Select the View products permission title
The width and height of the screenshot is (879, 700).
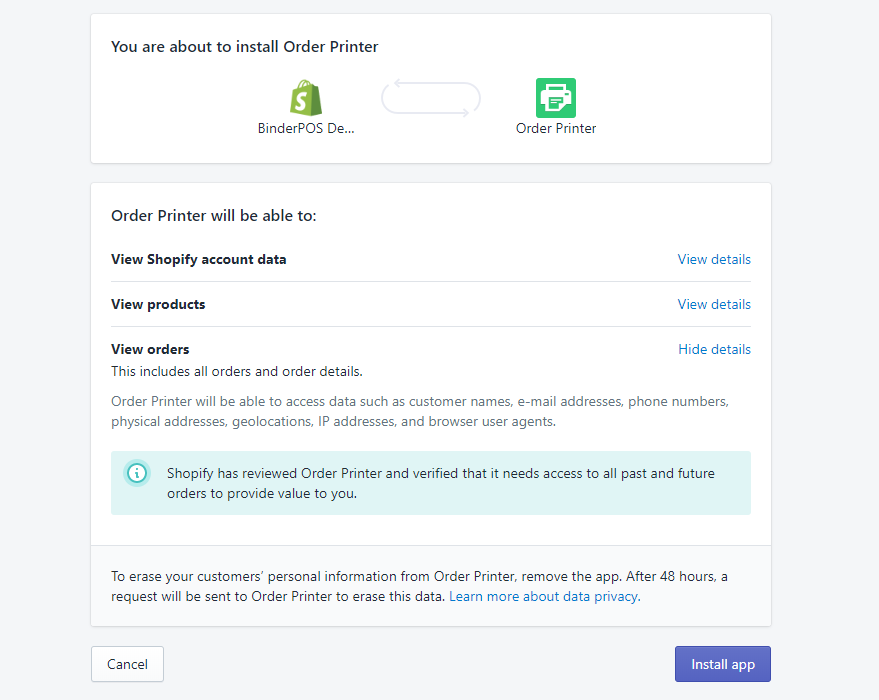(158, 304)
